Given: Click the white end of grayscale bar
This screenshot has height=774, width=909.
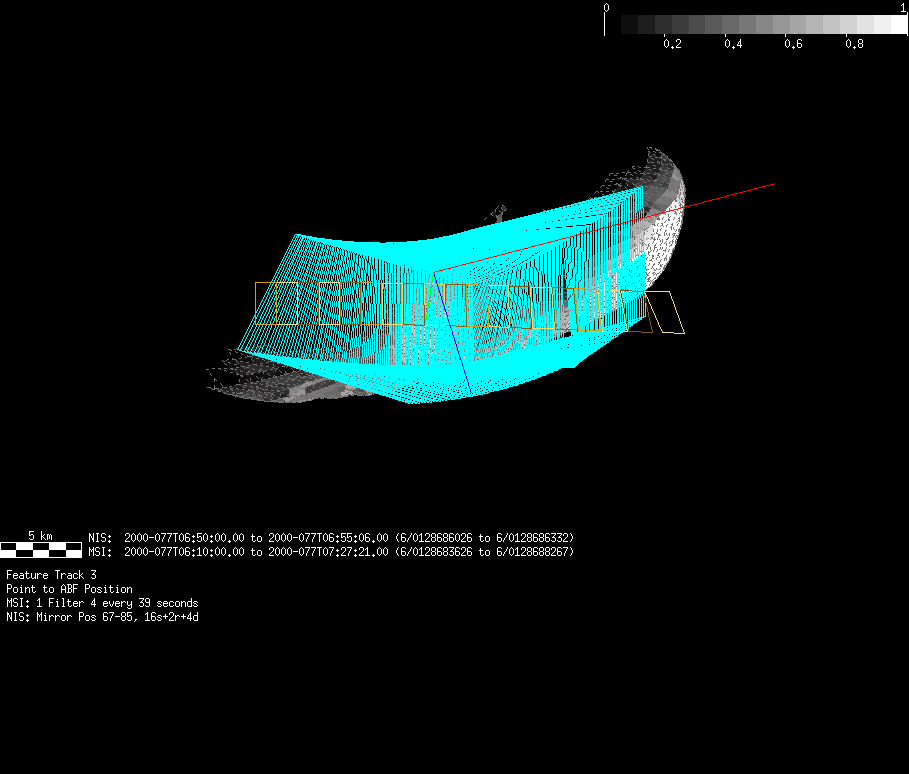Looking at the screenshot, I should click(897, 24).
